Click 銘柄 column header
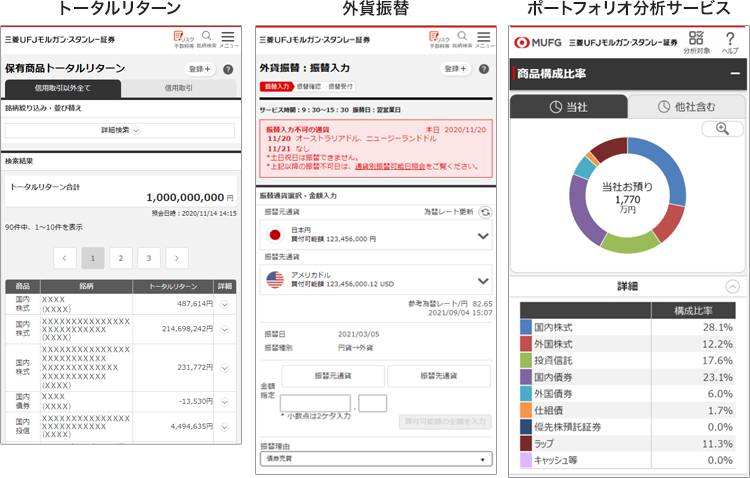This screenshot has height=478, width=750. [86, 286]
